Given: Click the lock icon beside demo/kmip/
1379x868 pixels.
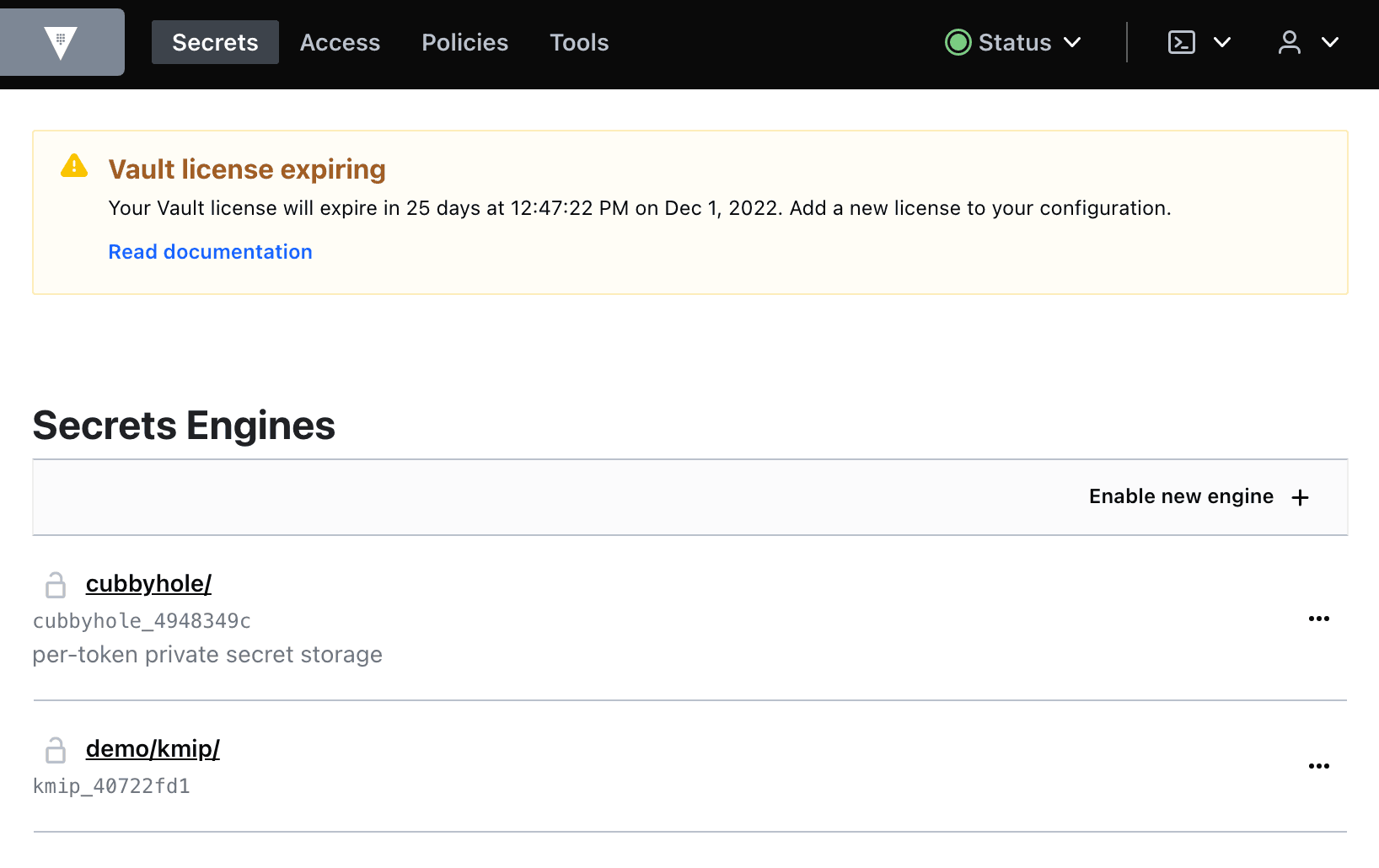Looking at the screenshot, I should pos(56,749).
